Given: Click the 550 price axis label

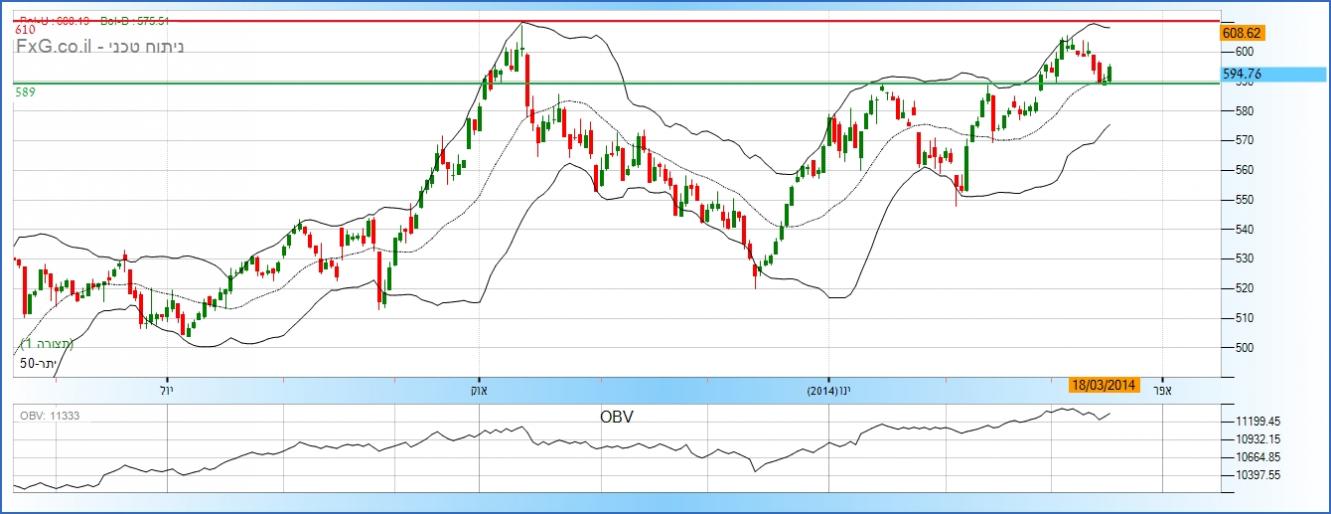Looking at the screenshot, I should pyautogui.click(x=1246, y=200).
